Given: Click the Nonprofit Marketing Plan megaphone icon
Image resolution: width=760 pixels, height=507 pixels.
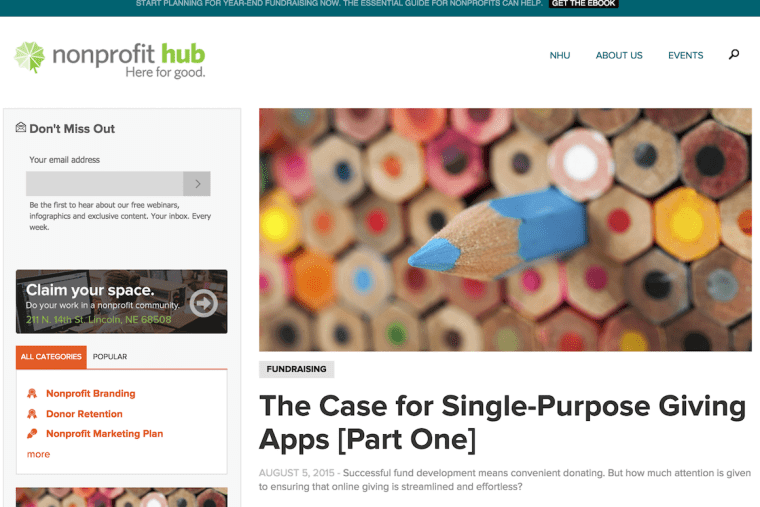Looking at the screenshot, I should [x=32, y=433].
